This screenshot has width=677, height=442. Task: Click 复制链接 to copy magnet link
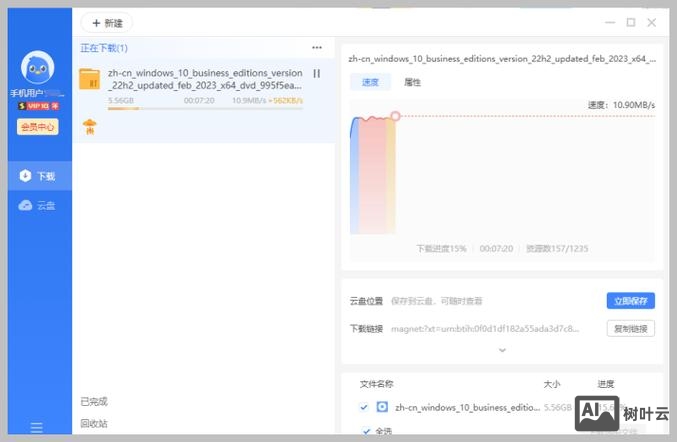pyautogui.click(x=631, y=328)
